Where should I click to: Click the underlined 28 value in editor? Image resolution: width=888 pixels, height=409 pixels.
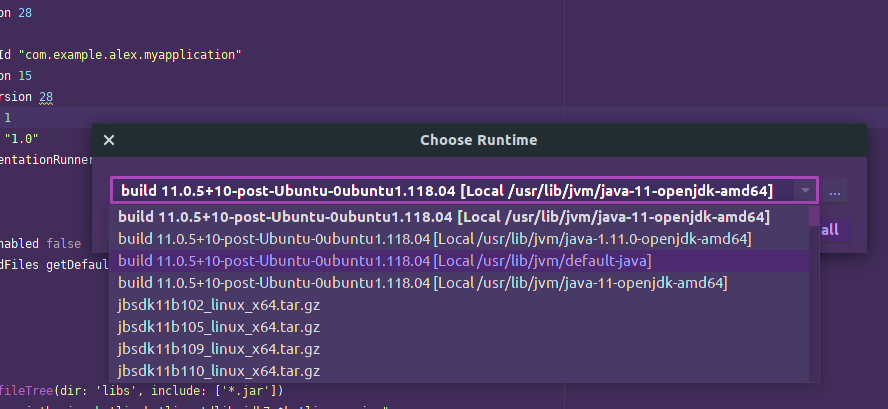tap(46, 97)
